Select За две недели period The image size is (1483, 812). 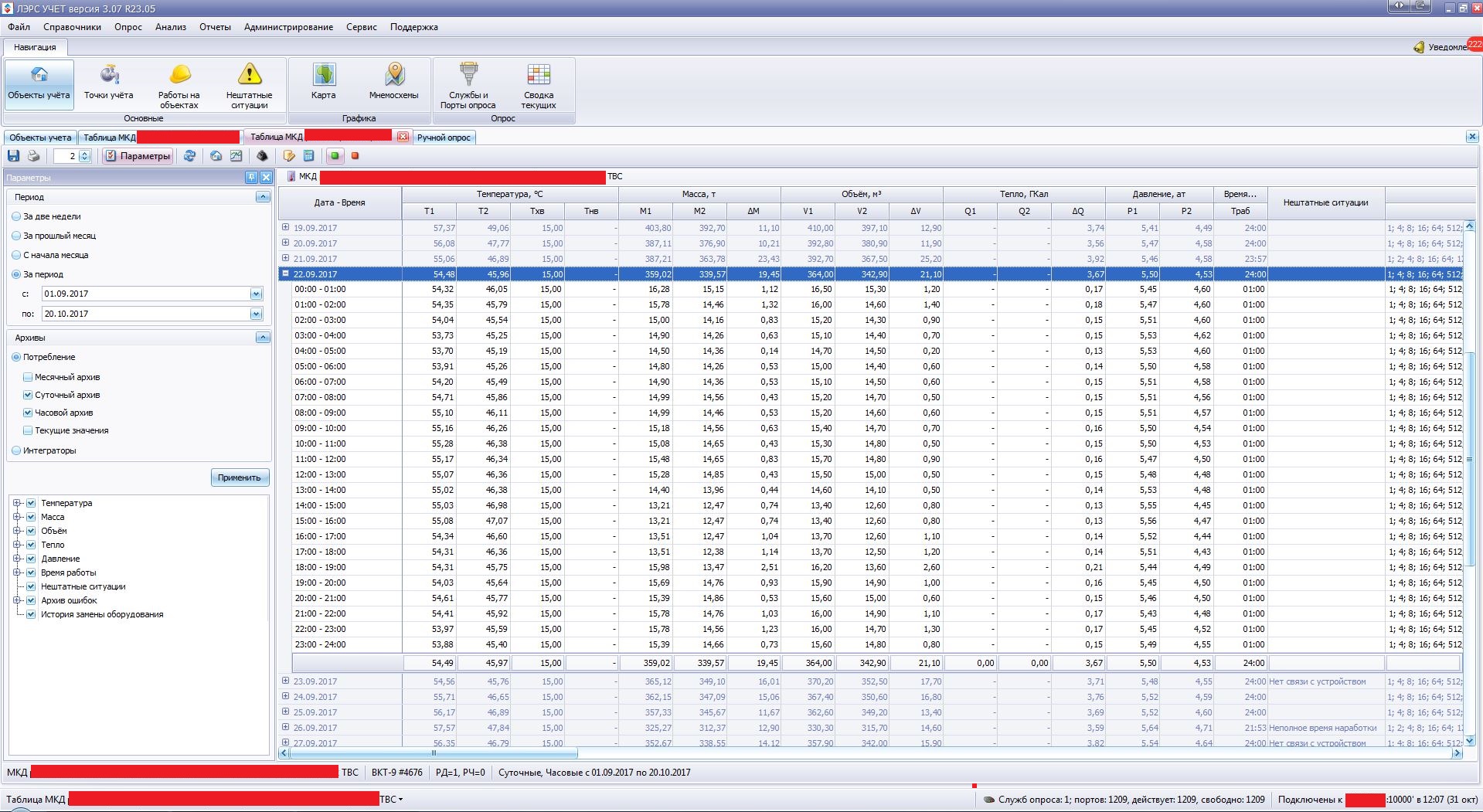(16, 217)
